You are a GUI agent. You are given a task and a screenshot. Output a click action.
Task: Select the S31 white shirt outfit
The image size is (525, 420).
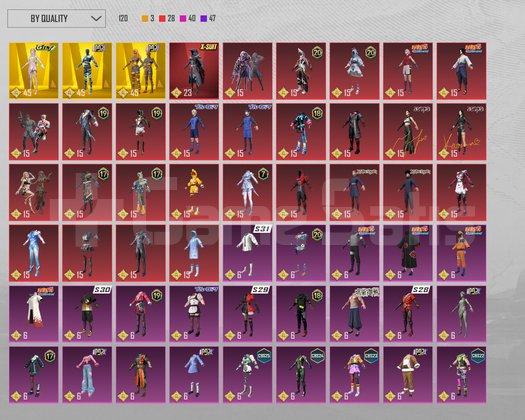tap(247, 253)
